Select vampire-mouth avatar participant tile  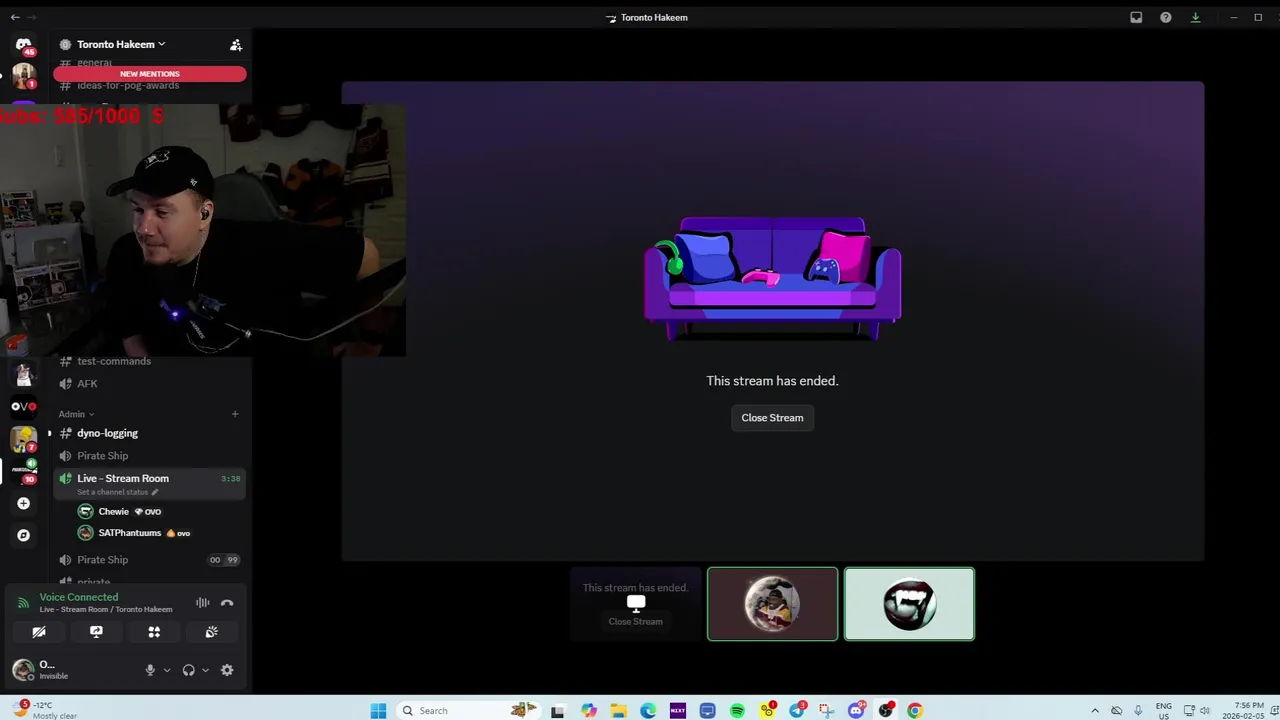coord(909,604)
